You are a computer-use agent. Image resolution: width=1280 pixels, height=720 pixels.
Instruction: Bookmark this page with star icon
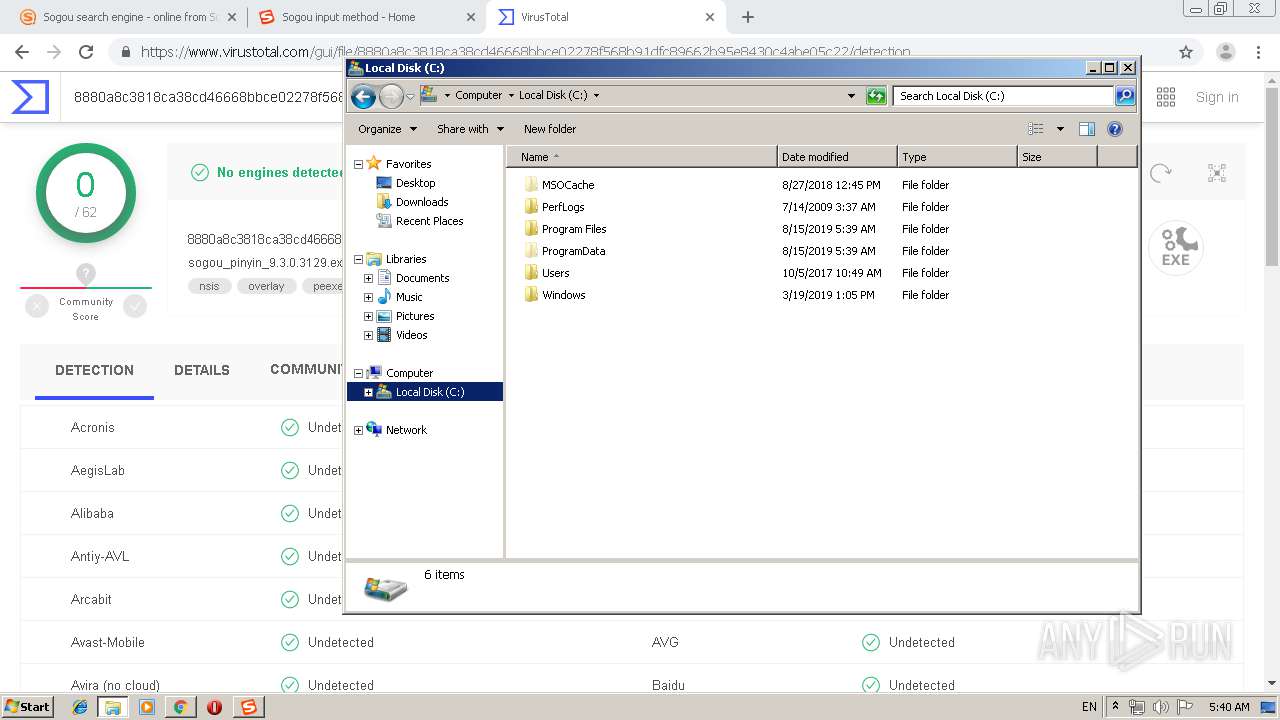[1186, 52]
